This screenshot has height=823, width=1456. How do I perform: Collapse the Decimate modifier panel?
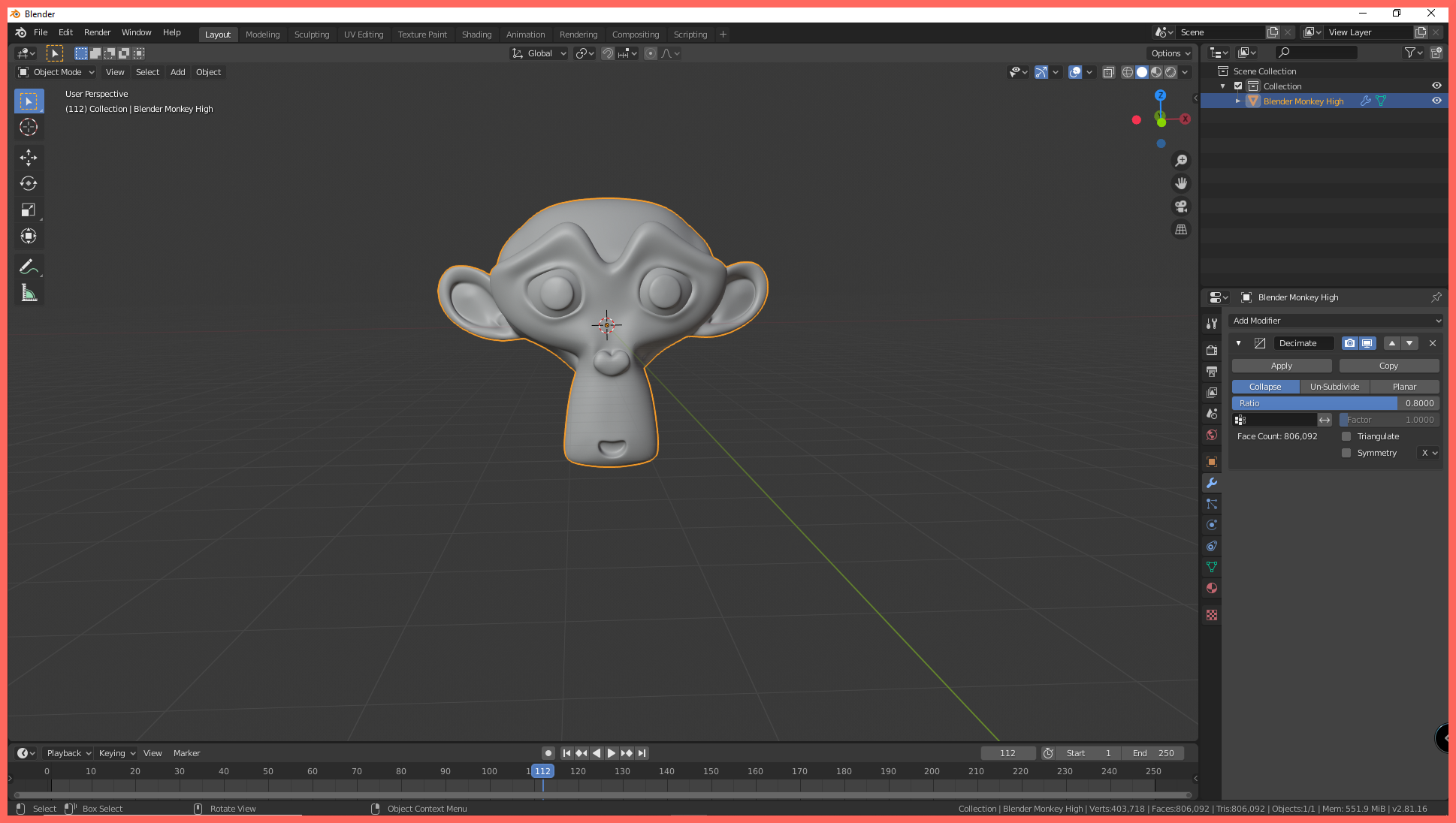1238,343
